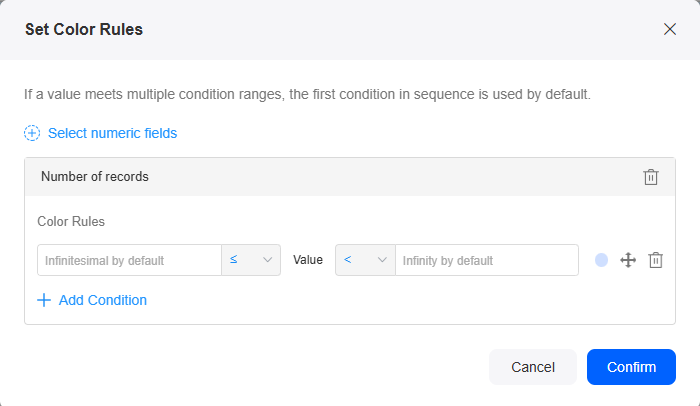Focus the Infinitesimal by default input
The width and height of the screenshot is (700, 406).
129,260
